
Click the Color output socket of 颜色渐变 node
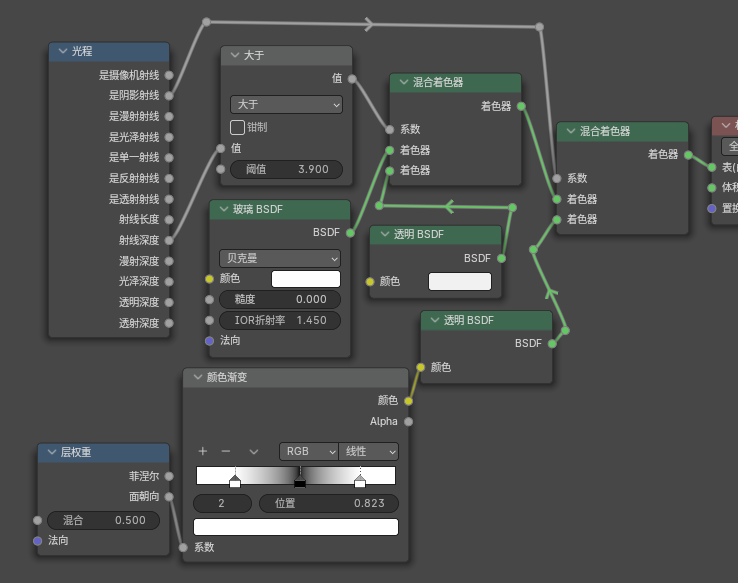coord(408,400)
